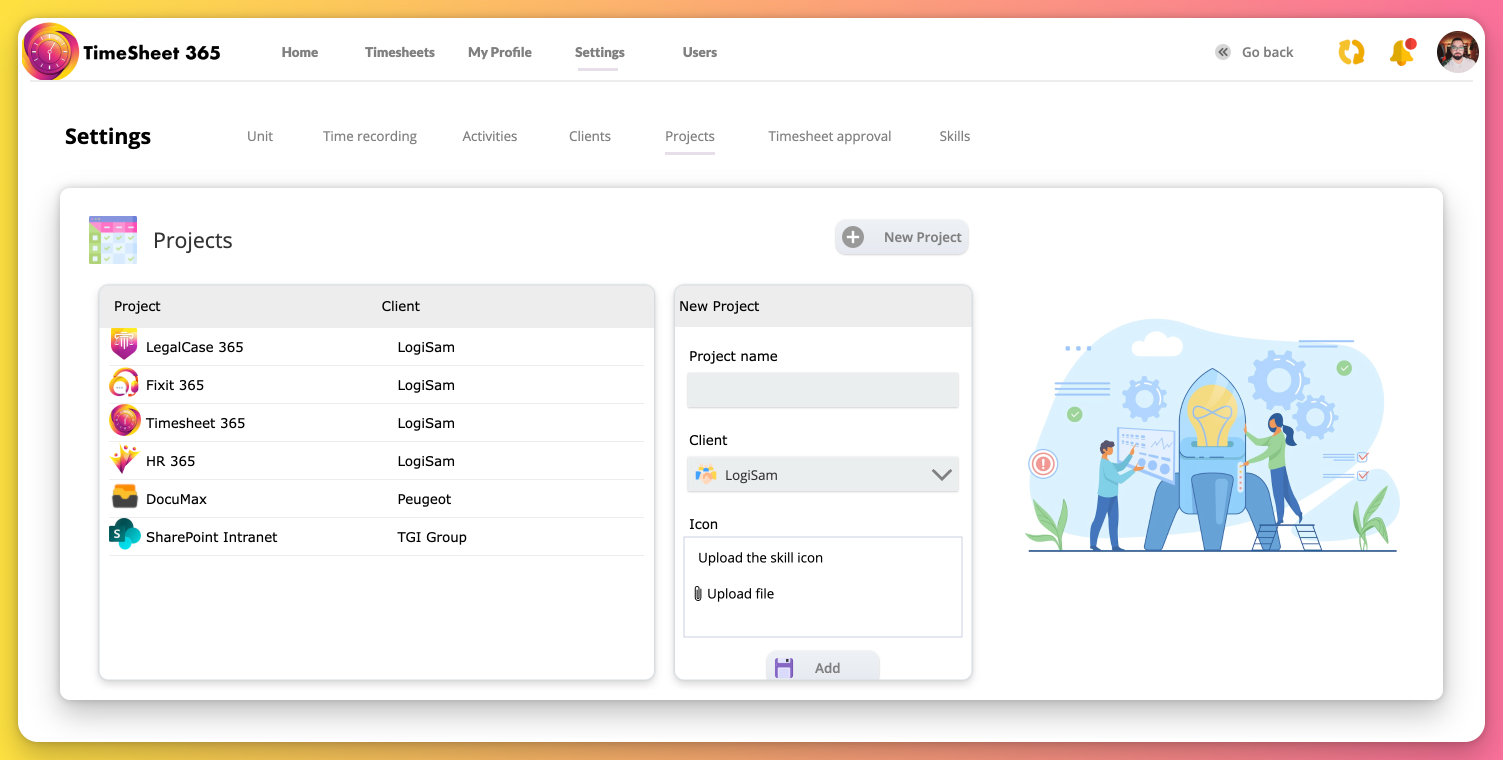This screenshot has height=761, width=1504.
Task: Click the plus icon on New Project
Action: click(x=853, y=237)
